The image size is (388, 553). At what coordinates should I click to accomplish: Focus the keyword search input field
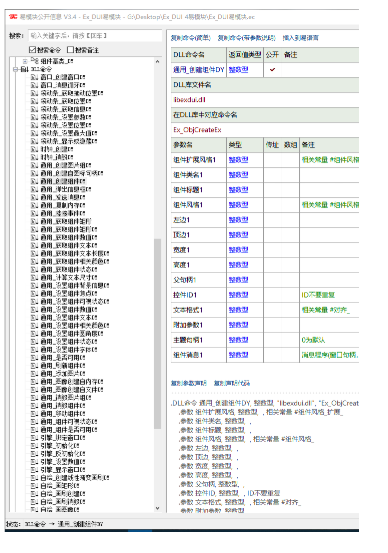[95, 36]
